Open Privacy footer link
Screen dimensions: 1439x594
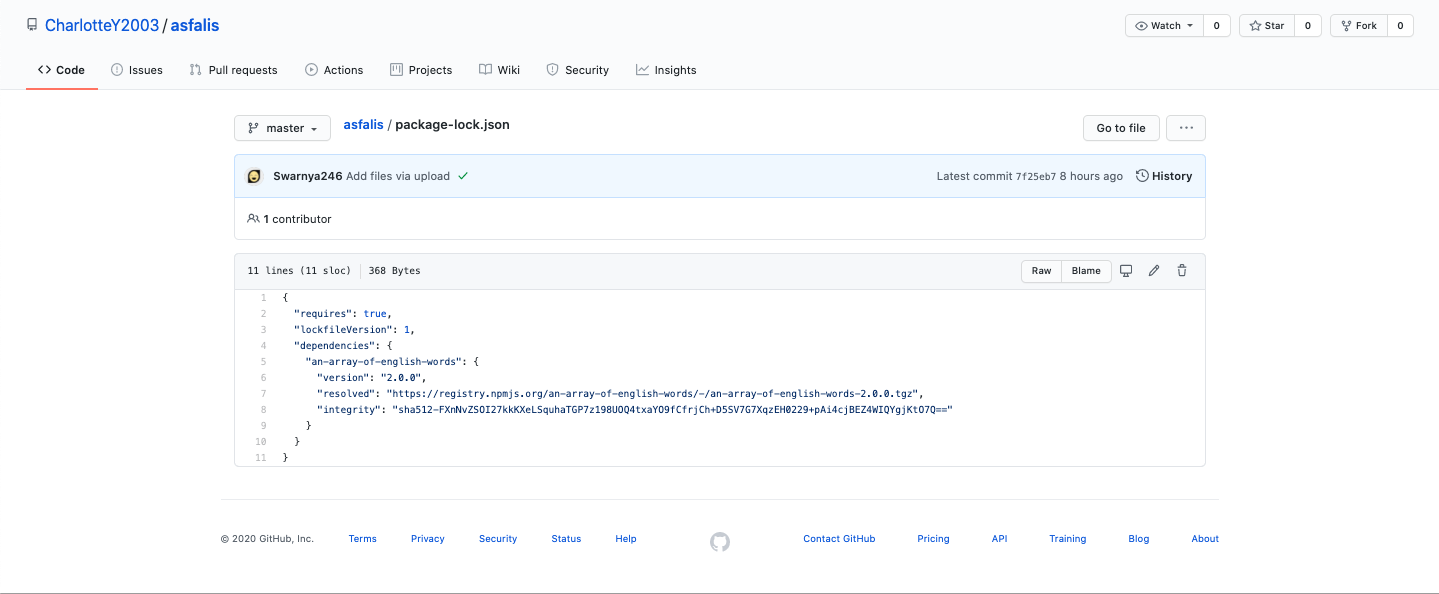point(428,539)
